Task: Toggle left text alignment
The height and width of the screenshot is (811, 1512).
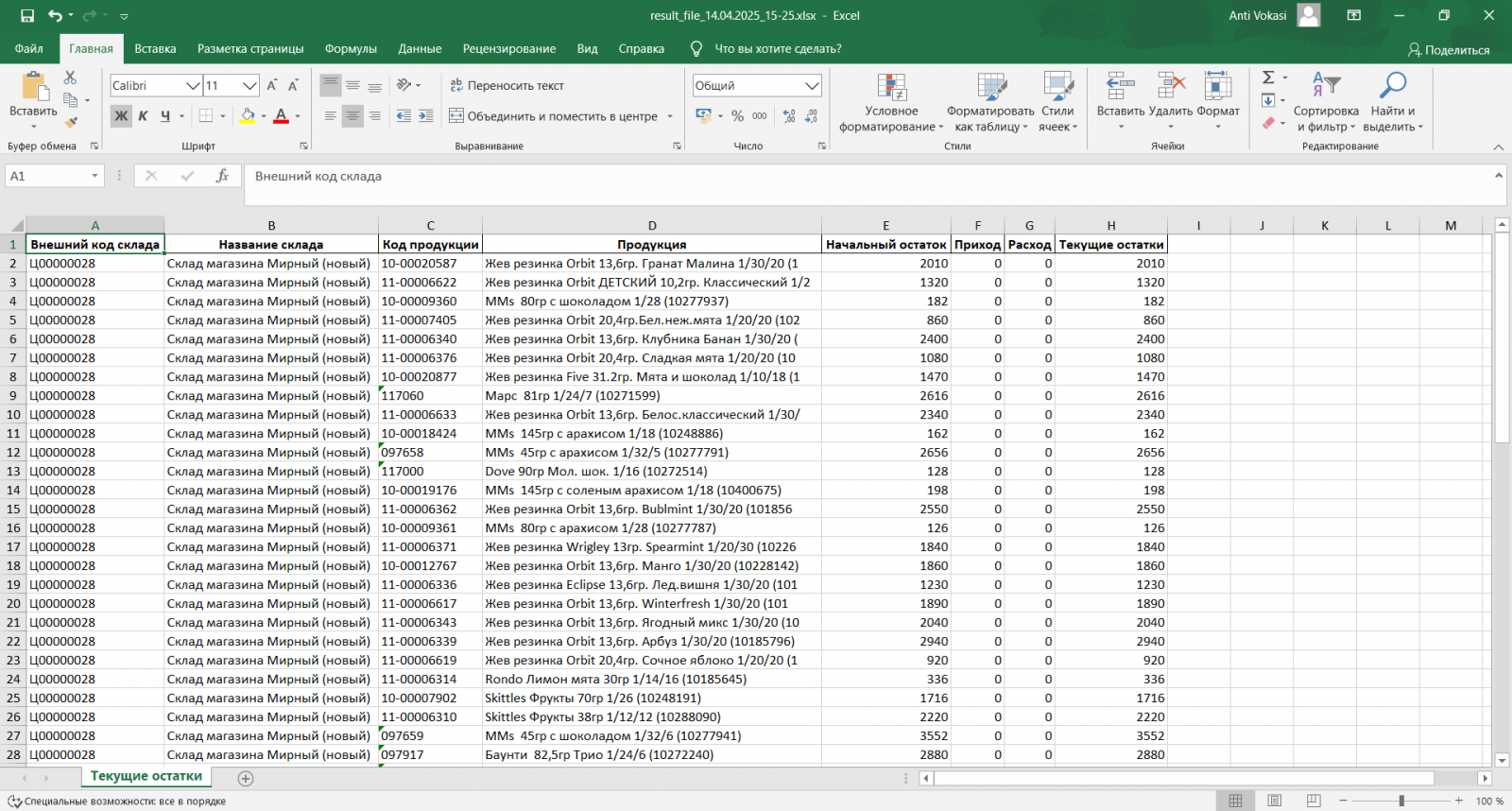Action: pyautogui.click(x=330, y=116)
